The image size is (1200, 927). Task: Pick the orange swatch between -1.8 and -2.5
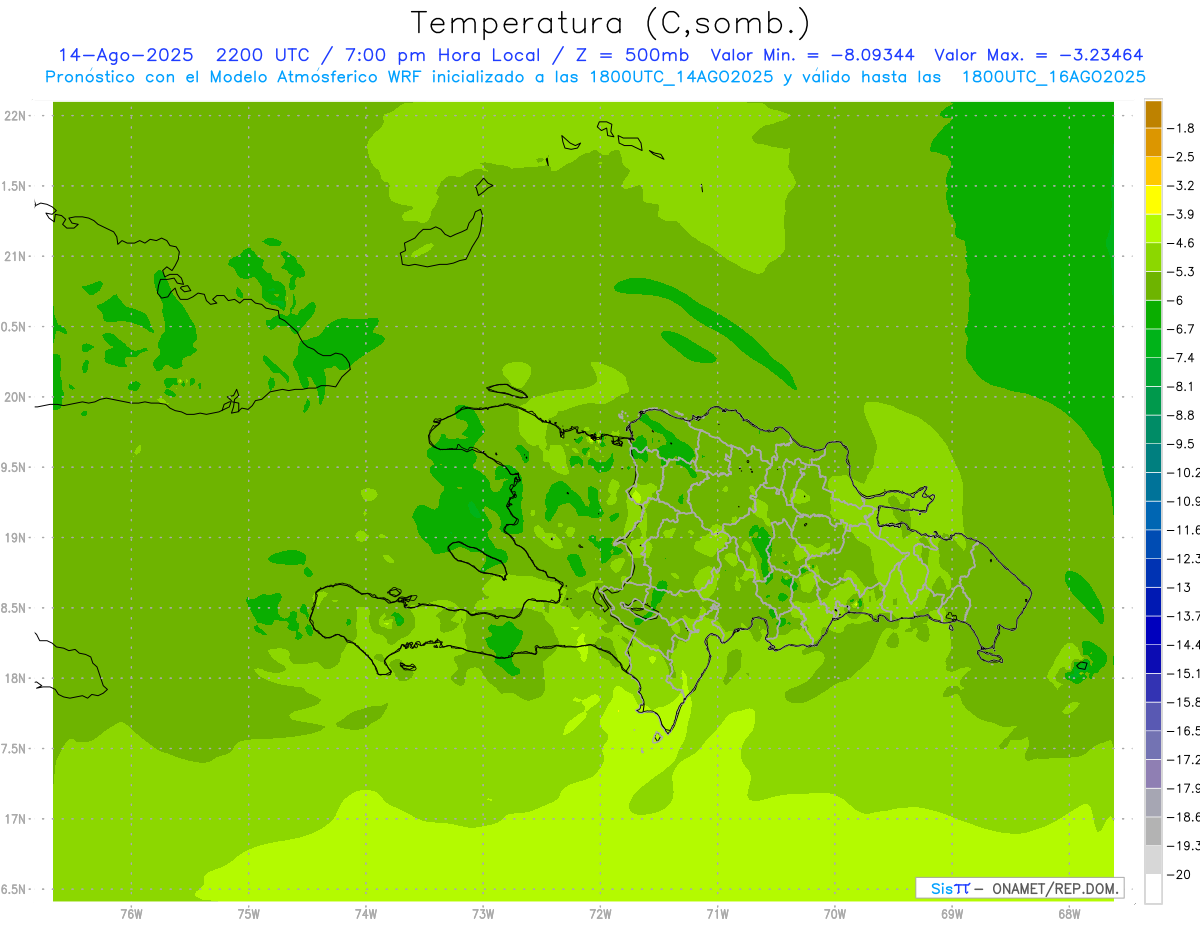click(x=1153, y=142)
